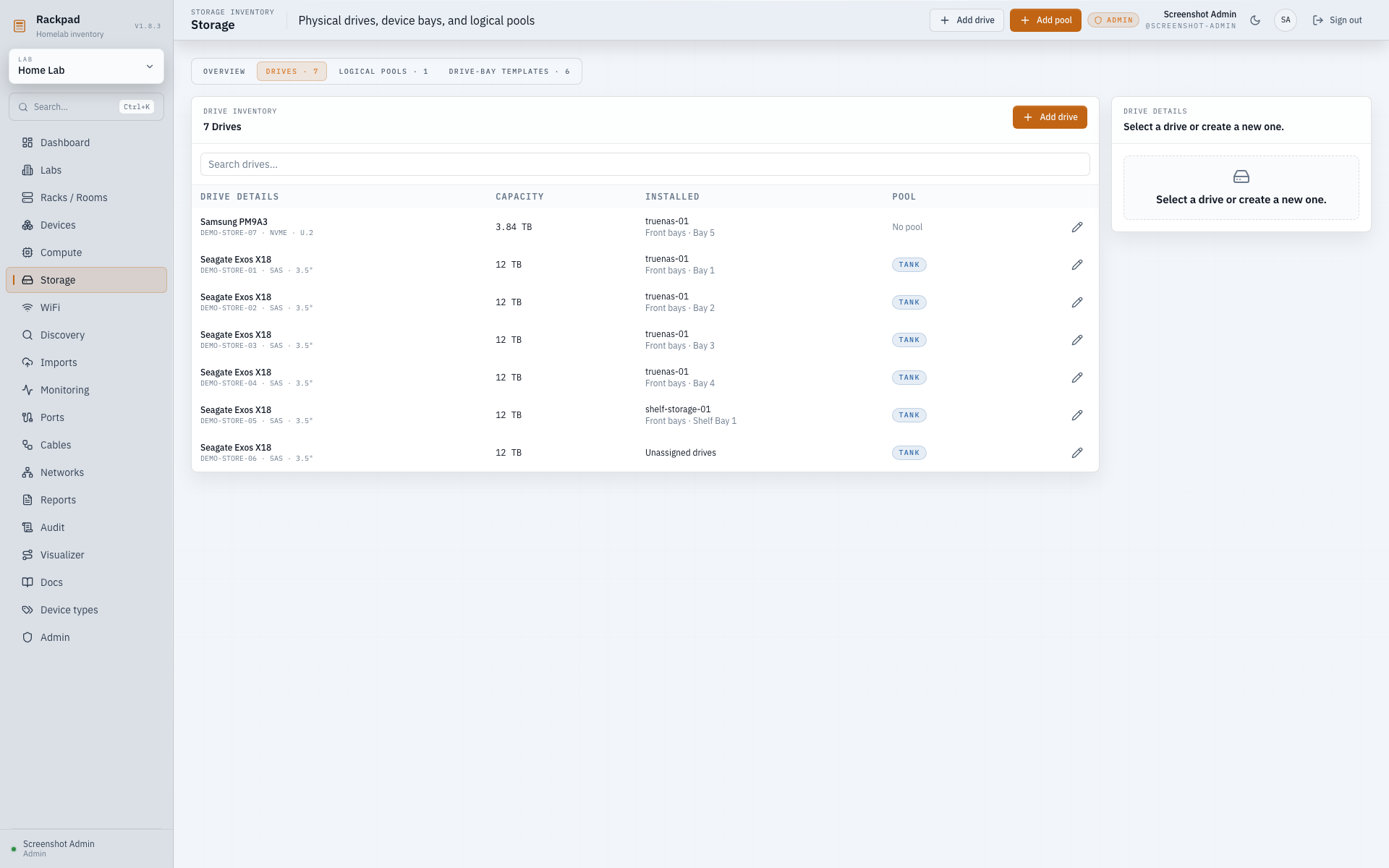Click the TANK pool badge for DEMO-STORE-02
Screen dimensions: 1389x868
coord(909,302)
